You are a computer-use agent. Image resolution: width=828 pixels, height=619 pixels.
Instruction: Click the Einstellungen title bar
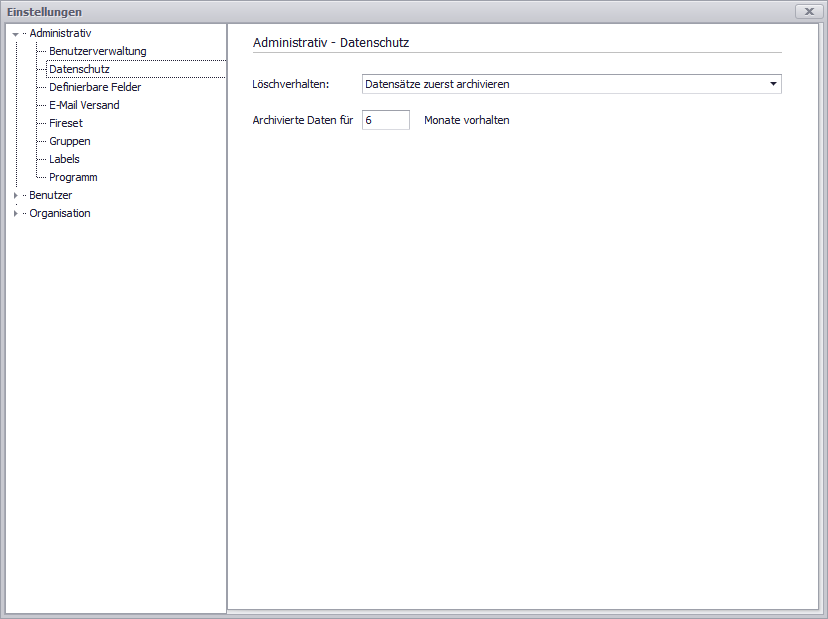click(400, 11)
